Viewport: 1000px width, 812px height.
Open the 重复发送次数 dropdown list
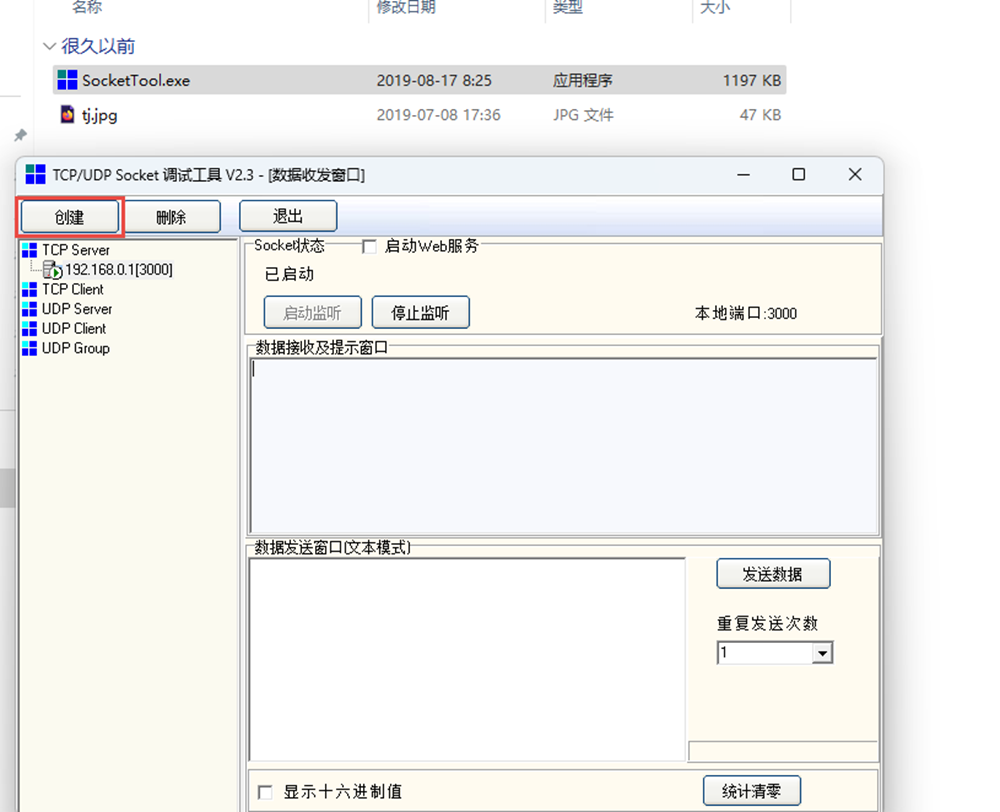point(822,653)
